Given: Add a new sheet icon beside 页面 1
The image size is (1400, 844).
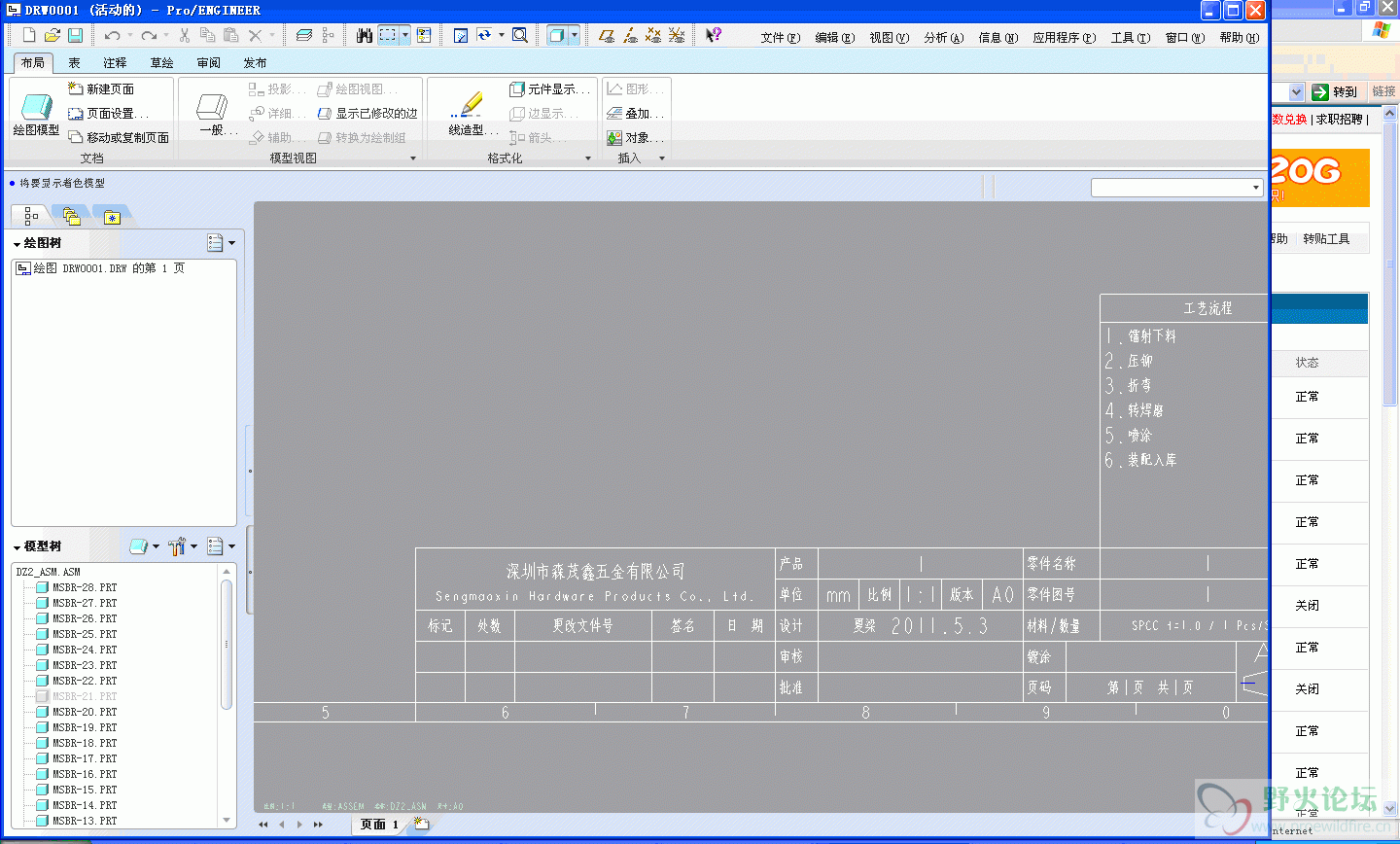Looking at the screenshot, I should [x=420, y=824].
